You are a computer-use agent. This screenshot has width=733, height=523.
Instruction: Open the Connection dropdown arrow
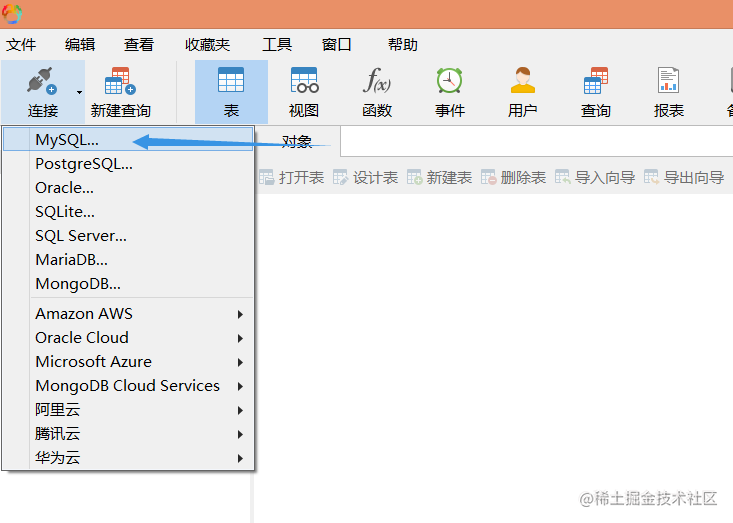[79, 92]
